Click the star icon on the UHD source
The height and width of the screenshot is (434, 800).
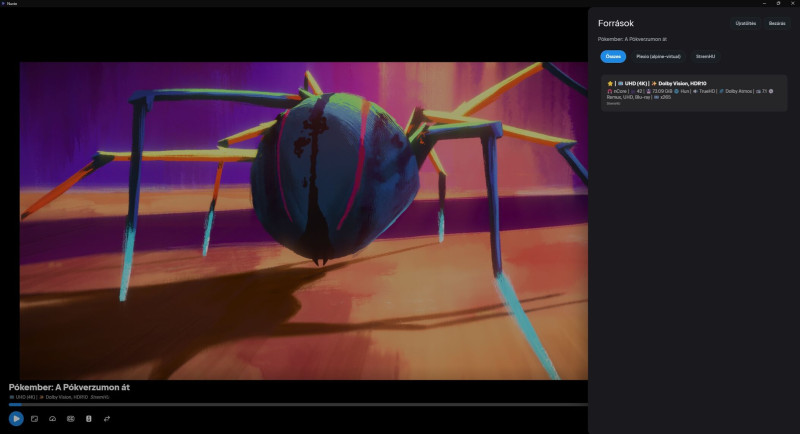click(610, 83)
